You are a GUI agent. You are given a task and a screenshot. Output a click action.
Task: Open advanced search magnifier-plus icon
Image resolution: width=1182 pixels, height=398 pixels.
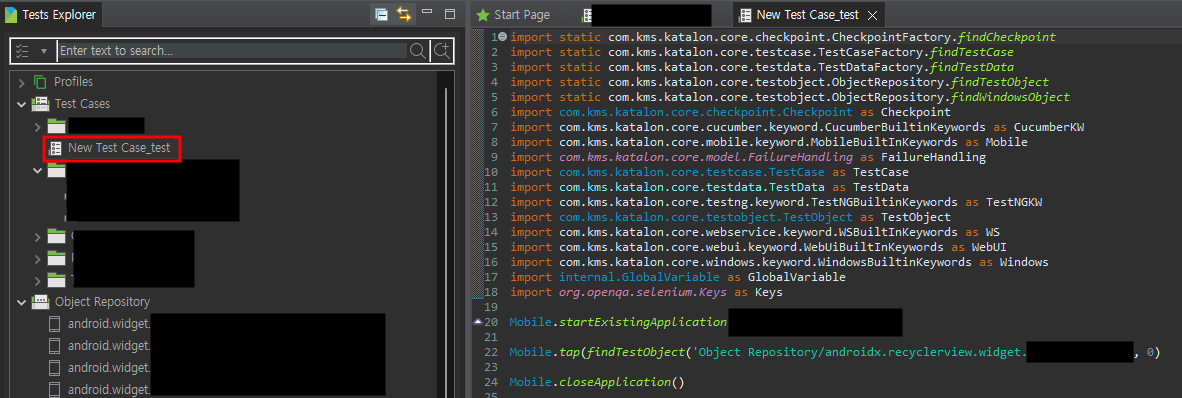(x=442, y=51)
